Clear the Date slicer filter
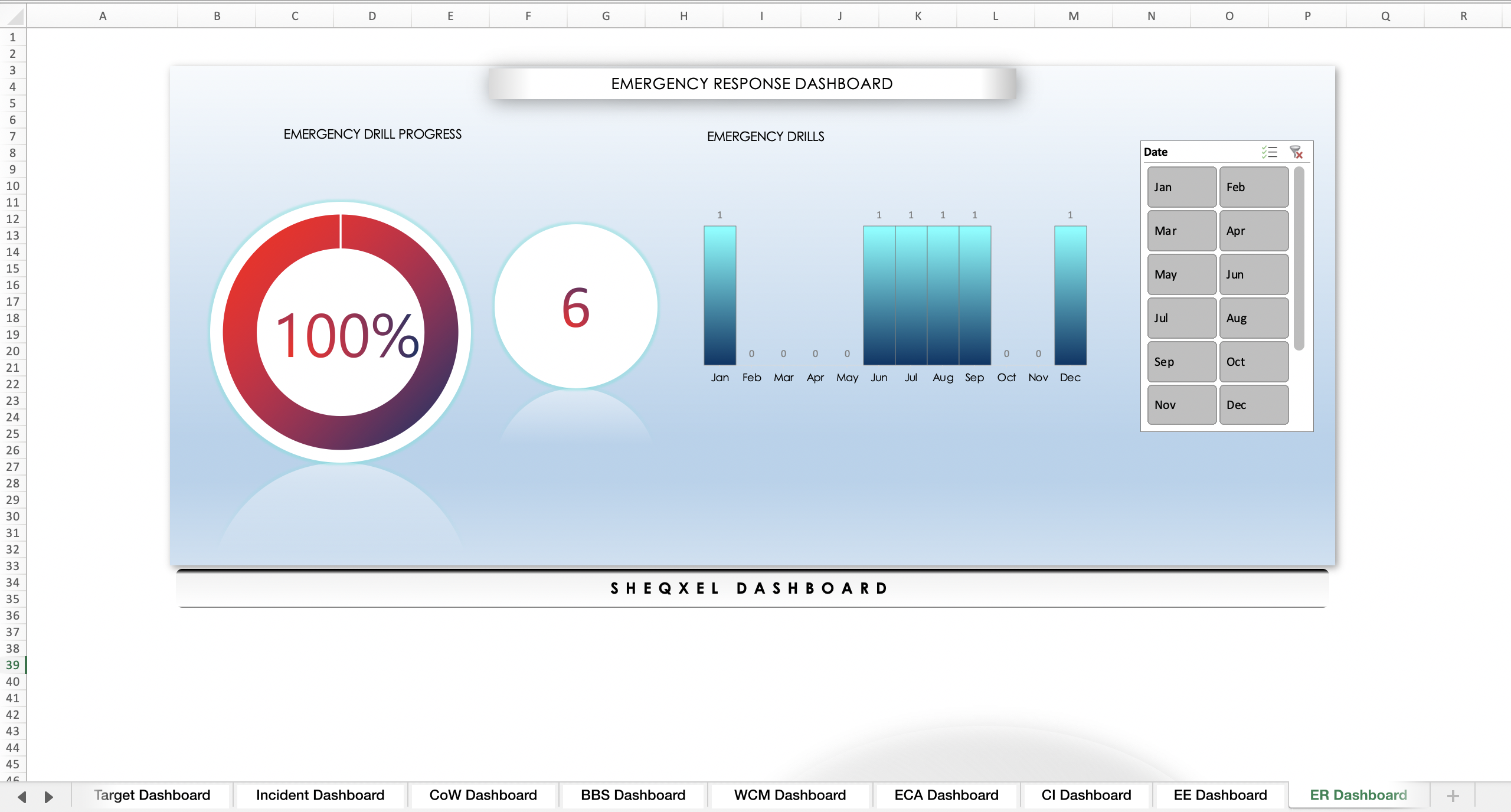Viewport: 1511px width, 812px height. (1297, 152)
